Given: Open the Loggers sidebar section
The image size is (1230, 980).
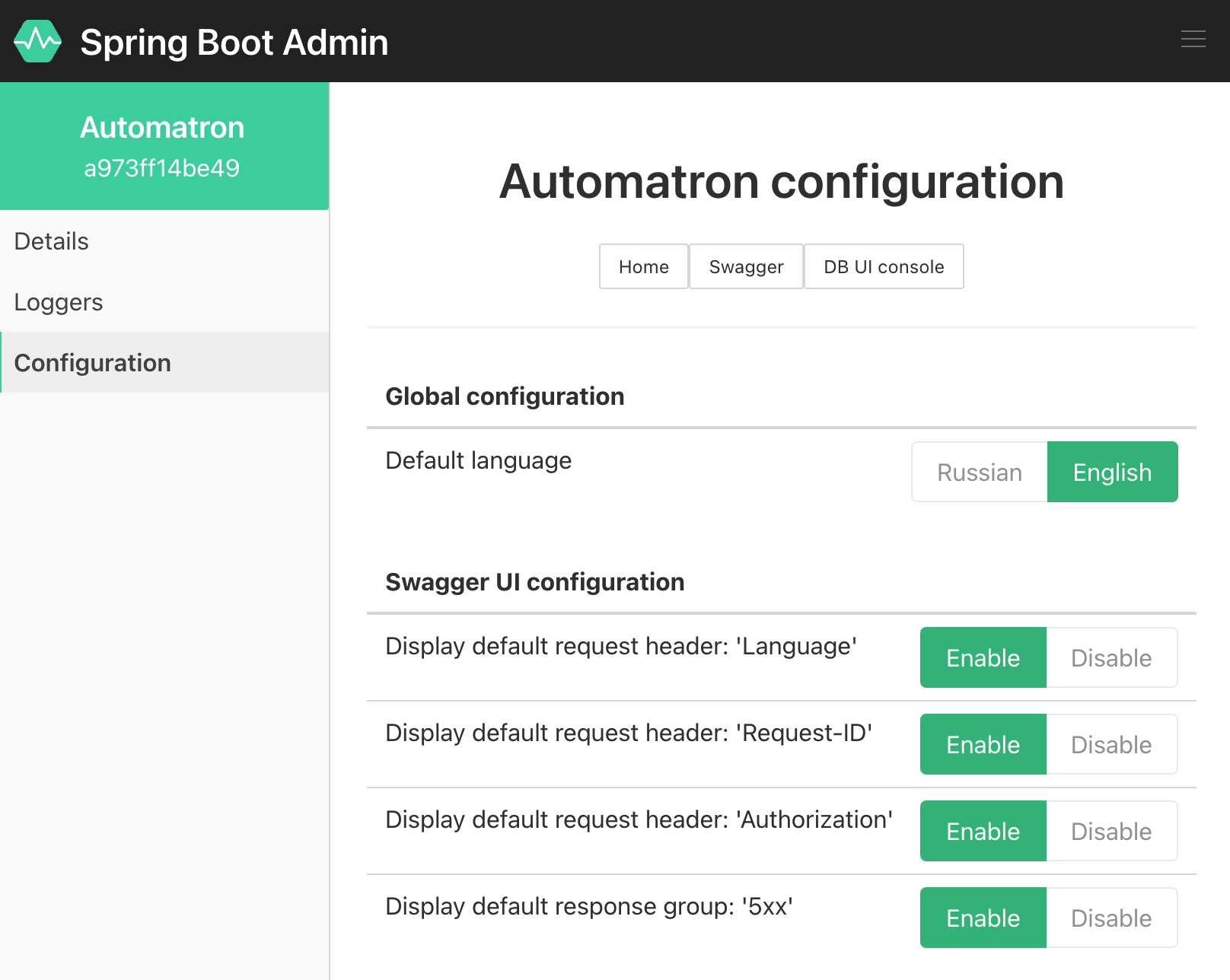Looking at the screenshot, I should pos(164,302).
